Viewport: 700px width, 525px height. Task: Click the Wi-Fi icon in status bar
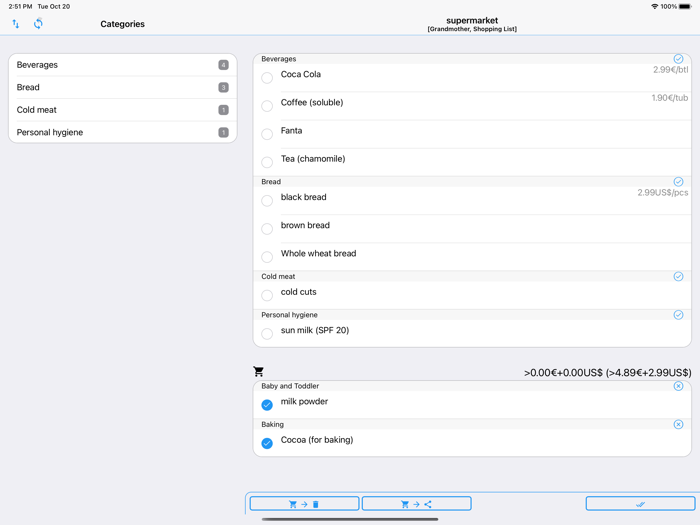pos(655,6)
